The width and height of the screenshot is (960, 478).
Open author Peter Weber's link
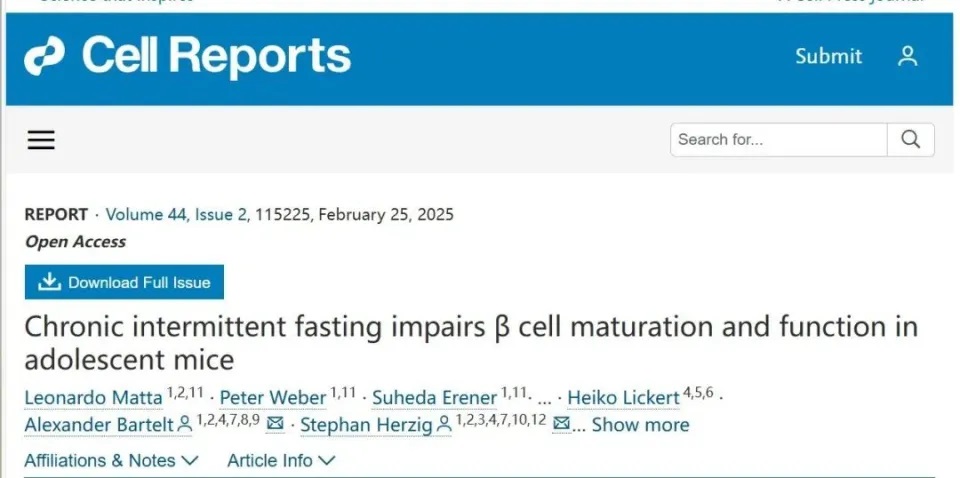click(x=272, y=398)
